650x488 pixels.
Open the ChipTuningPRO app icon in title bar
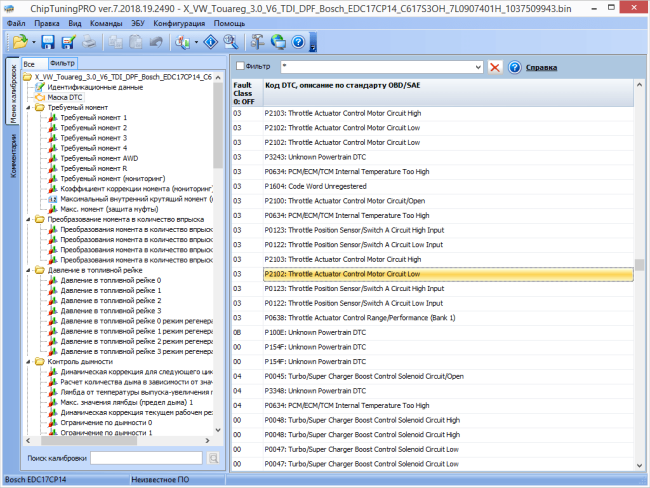(x=9, y=8)
